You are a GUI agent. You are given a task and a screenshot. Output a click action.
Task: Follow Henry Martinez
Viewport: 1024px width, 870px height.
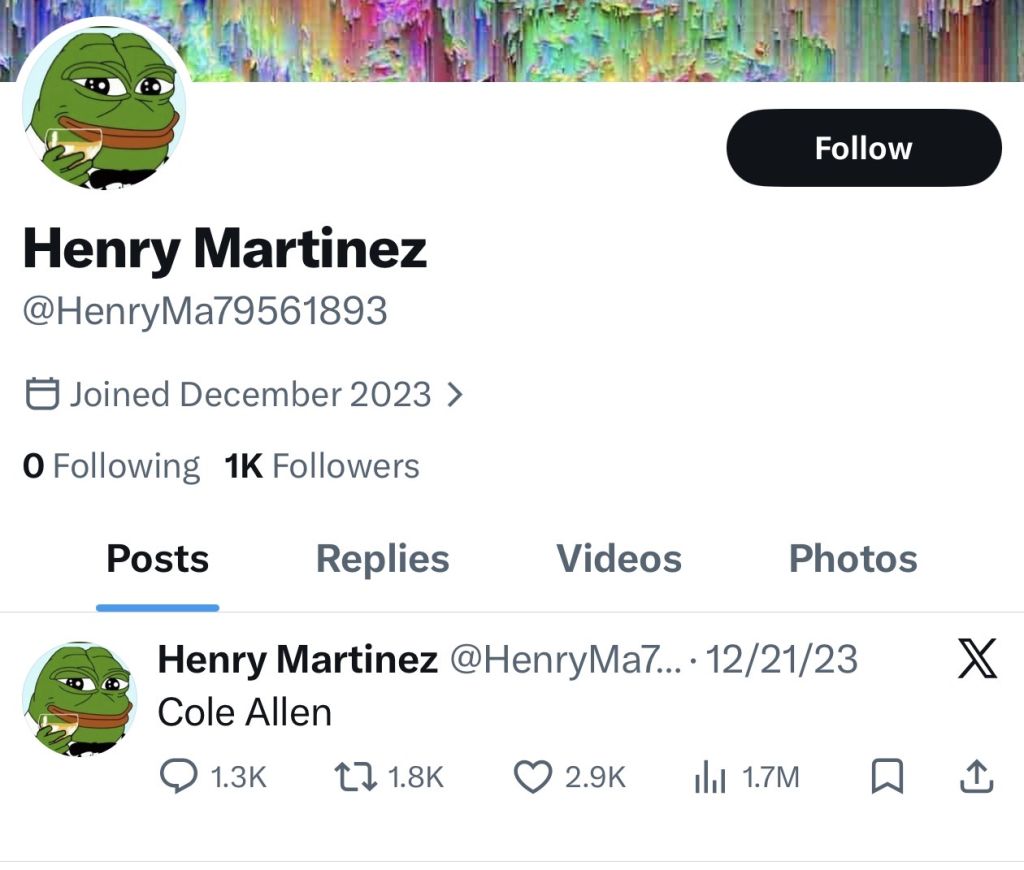[x=862, y=147]
